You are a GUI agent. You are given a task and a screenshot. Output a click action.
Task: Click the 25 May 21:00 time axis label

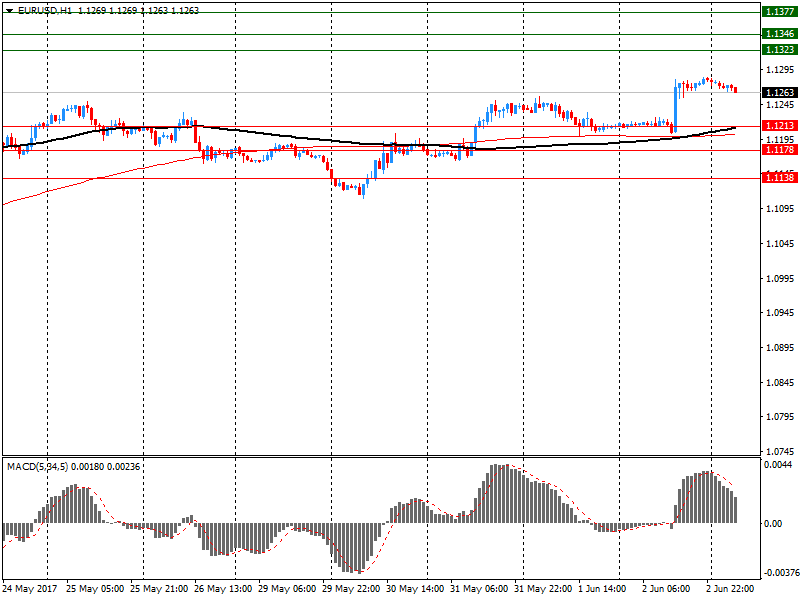159,589
